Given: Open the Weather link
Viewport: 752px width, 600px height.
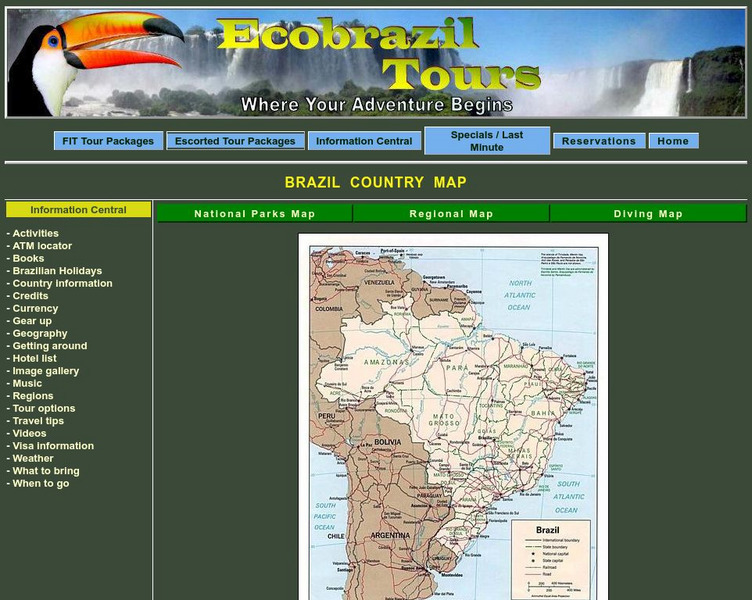Looking at the screenshot, I should 33,458.
